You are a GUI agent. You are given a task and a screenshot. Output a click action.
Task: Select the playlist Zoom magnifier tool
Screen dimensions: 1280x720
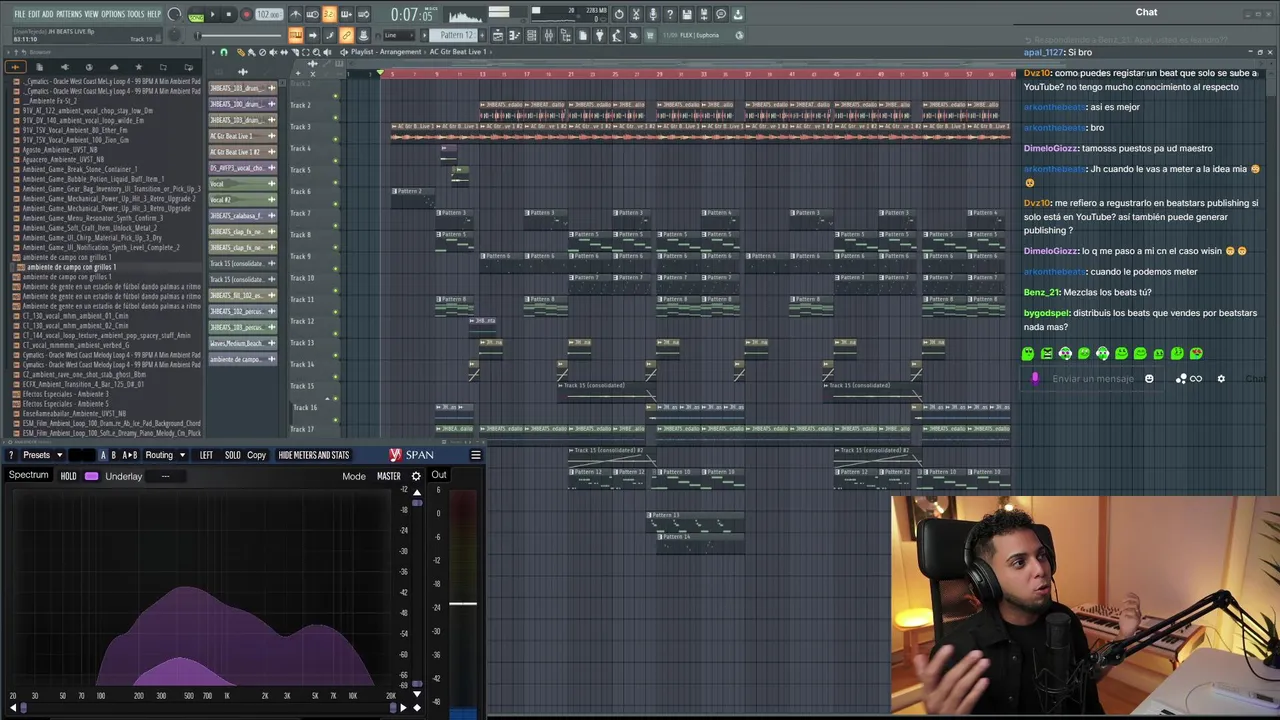pyautogui.click(x=317, y=52)
